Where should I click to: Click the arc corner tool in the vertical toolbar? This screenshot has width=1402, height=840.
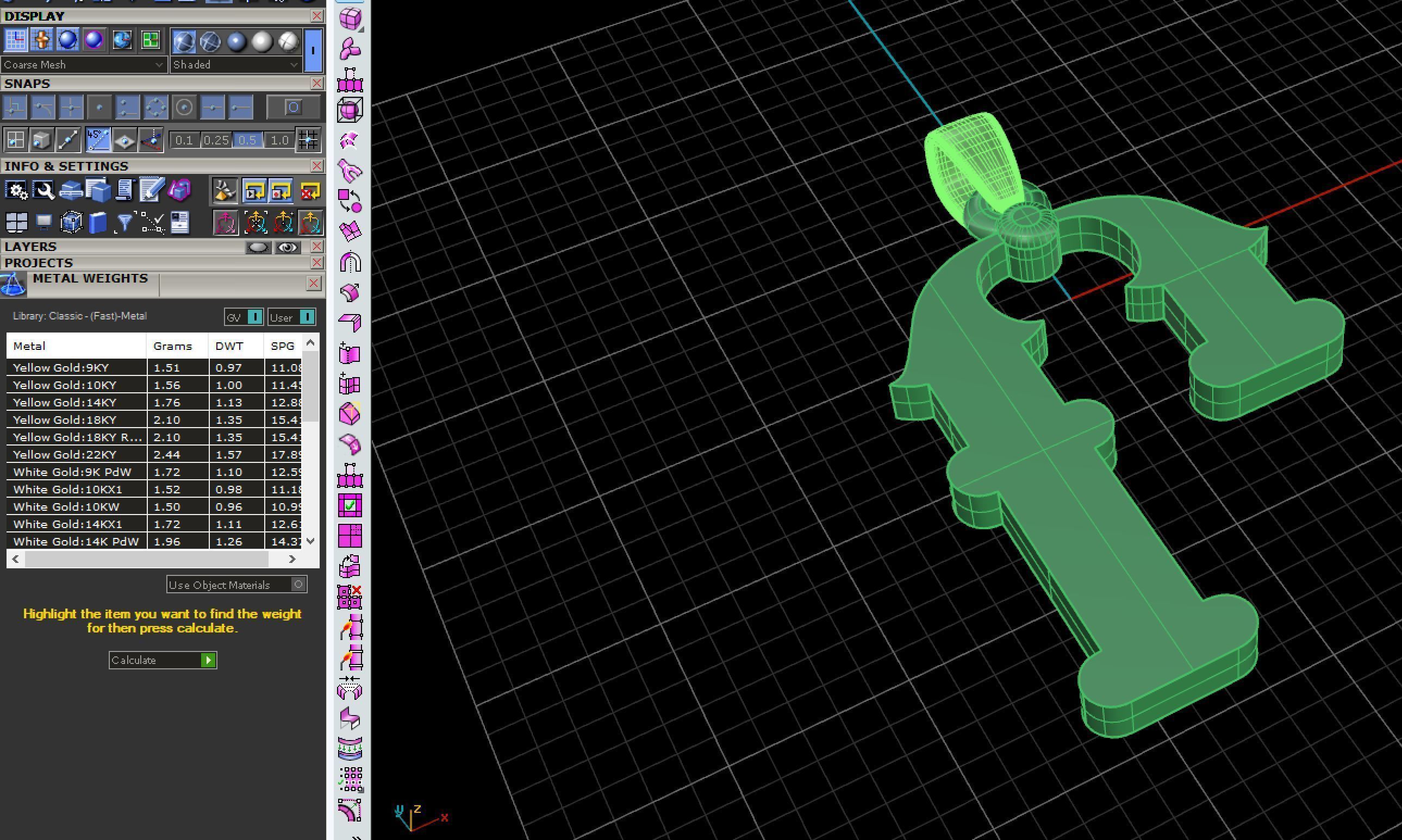tap(350, 810)
